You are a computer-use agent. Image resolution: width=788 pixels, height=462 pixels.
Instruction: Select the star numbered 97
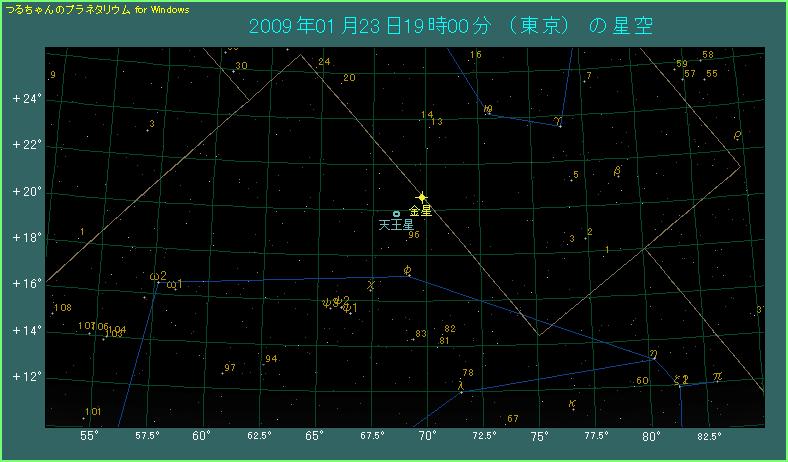(230, 368)
